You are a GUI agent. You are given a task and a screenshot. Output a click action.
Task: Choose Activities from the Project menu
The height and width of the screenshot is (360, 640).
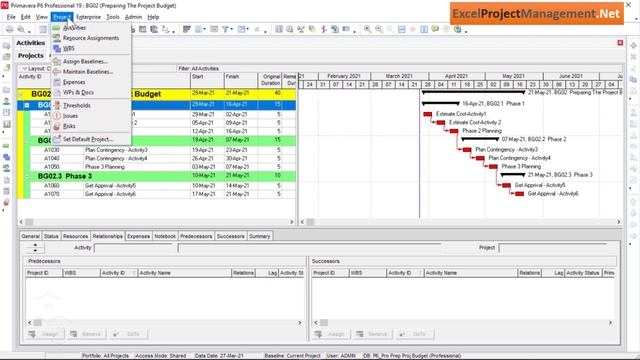(x=91, y=28)
